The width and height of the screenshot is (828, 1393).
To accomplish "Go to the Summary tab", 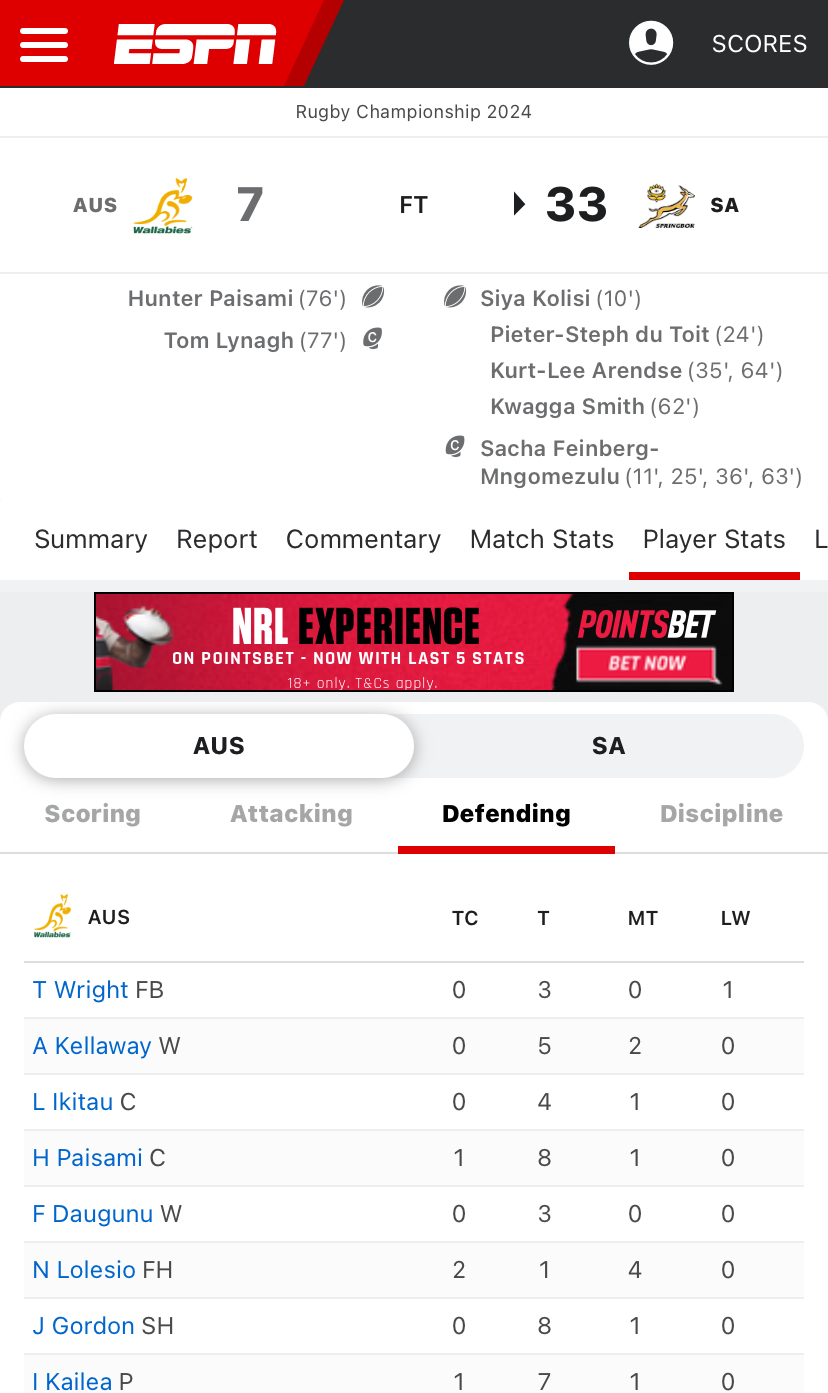I will [91, 539].
